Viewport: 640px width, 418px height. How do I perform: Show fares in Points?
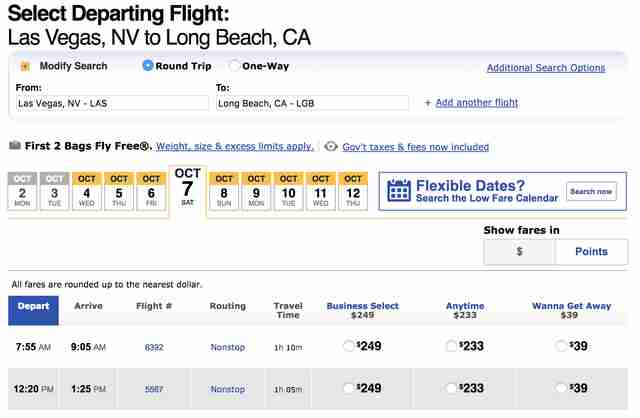591,251
